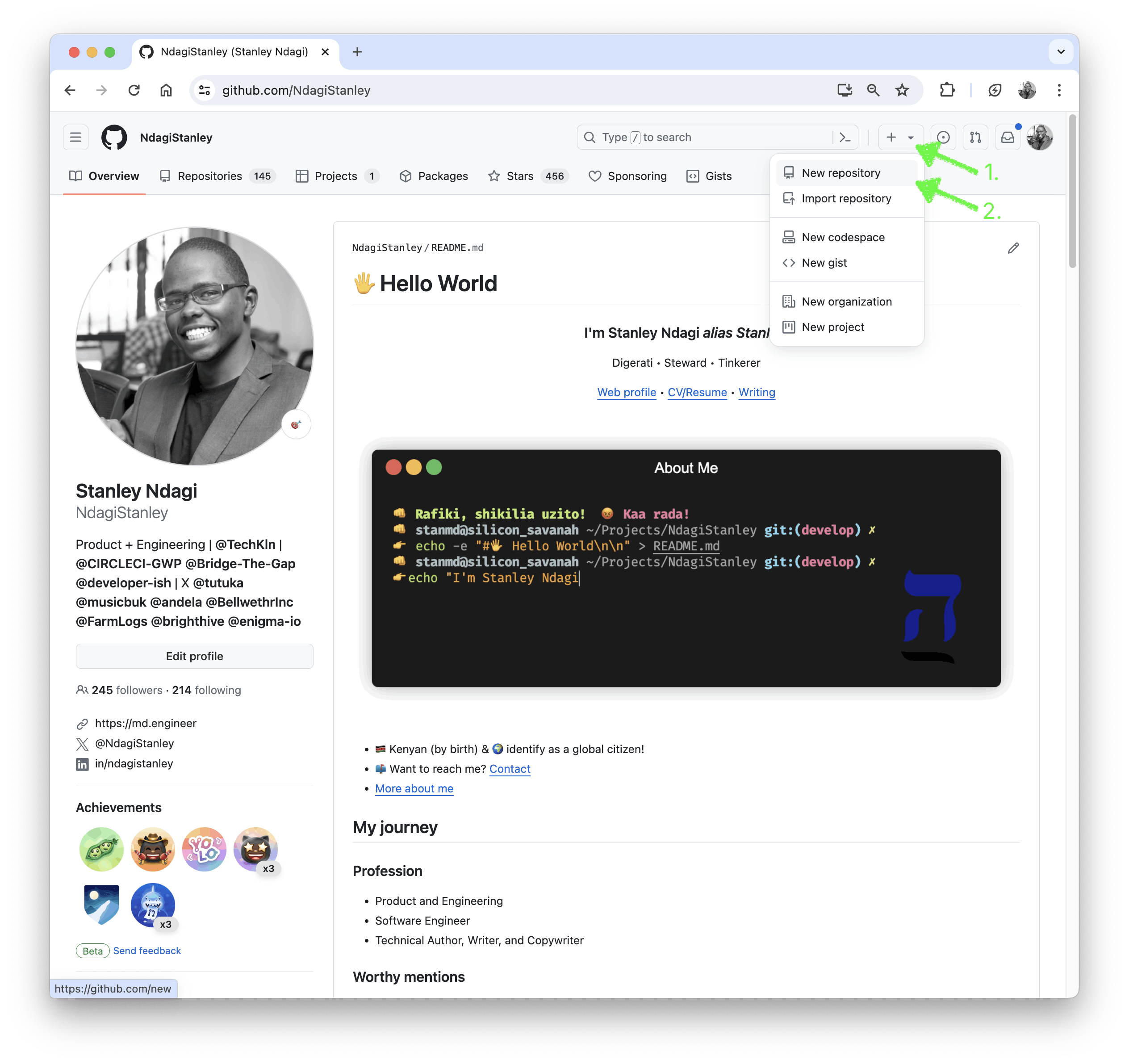The height and width of the screenshot is (1064, 1129).
Task: Open the issues icon in header
Action: tap(943, 137)
